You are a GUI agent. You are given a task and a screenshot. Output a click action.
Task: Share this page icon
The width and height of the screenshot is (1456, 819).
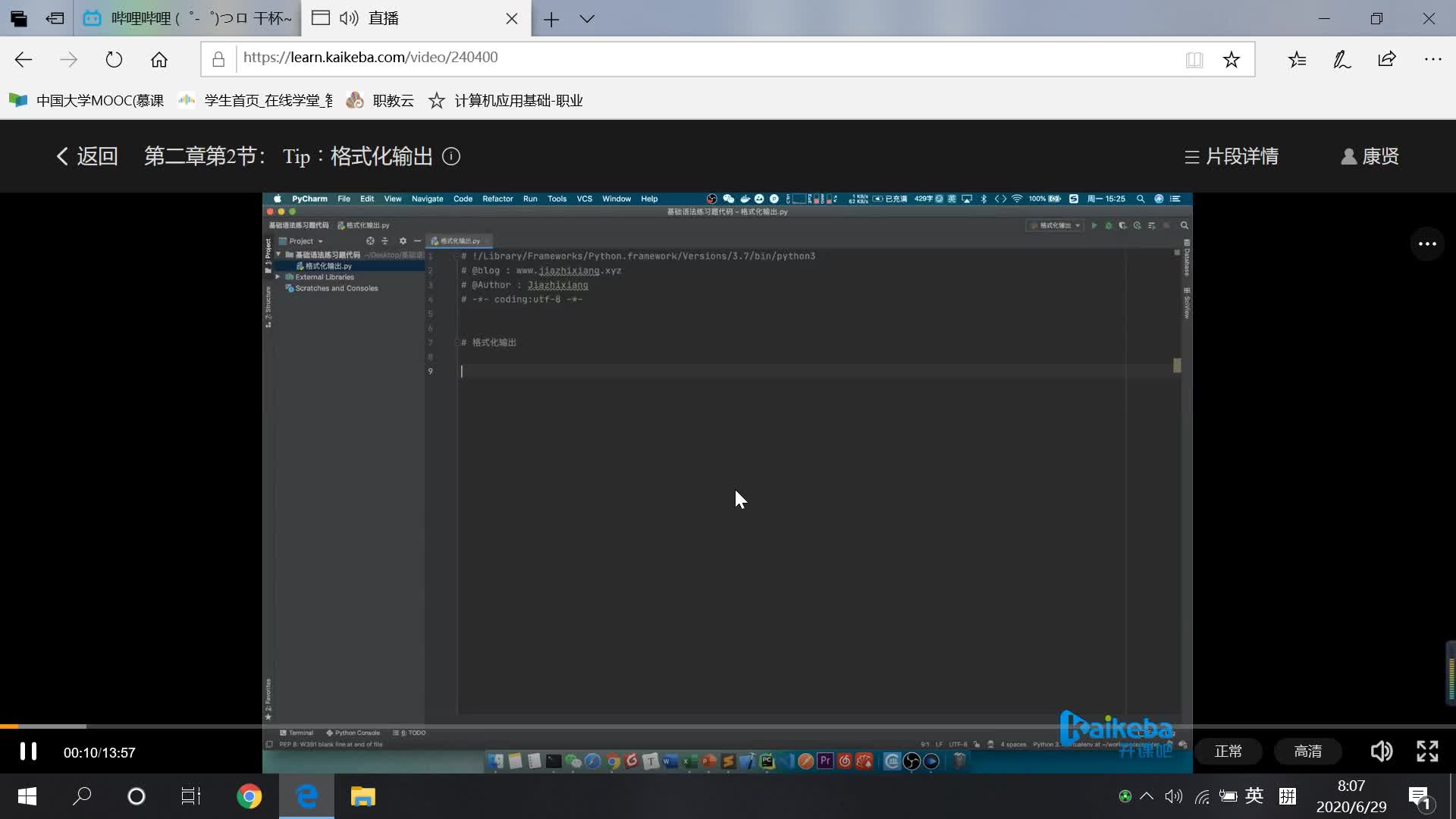(x=1387, y=60)
